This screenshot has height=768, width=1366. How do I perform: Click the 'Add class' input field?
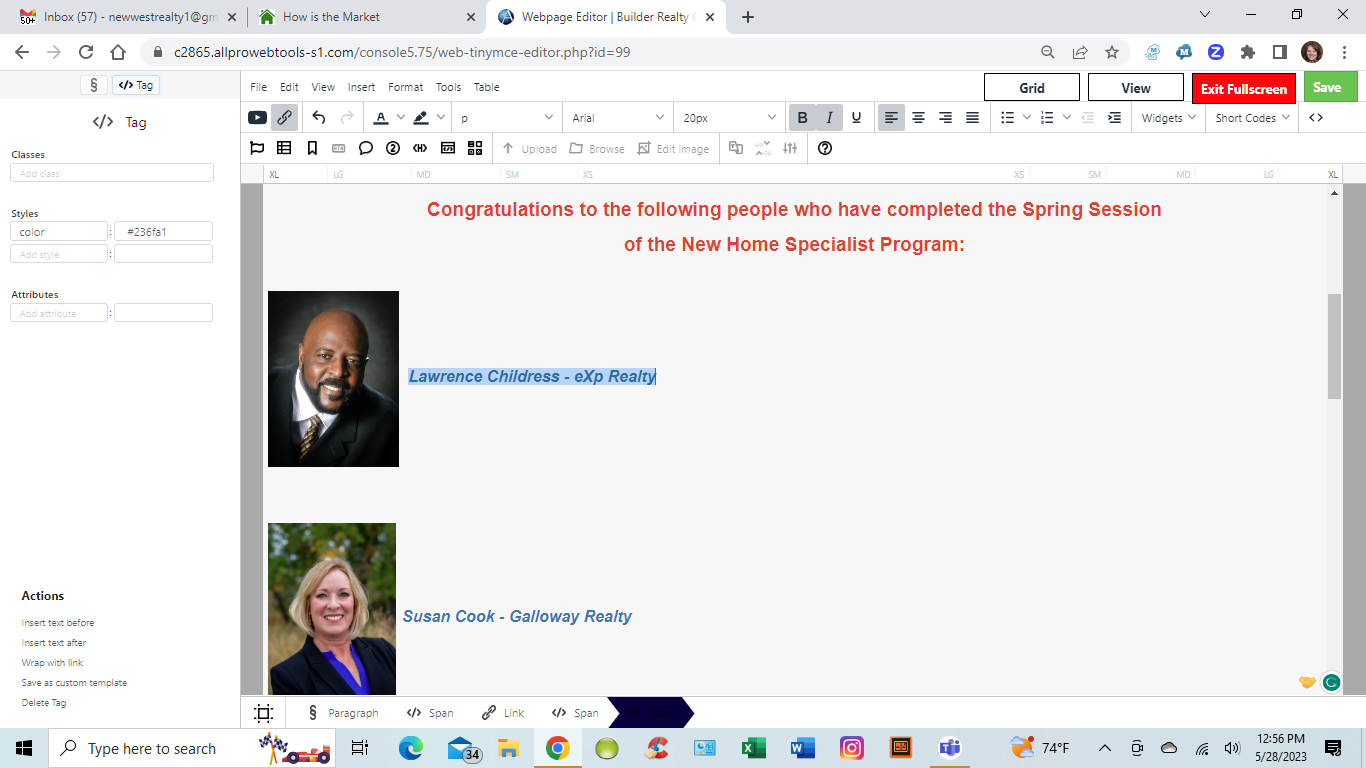112,173
